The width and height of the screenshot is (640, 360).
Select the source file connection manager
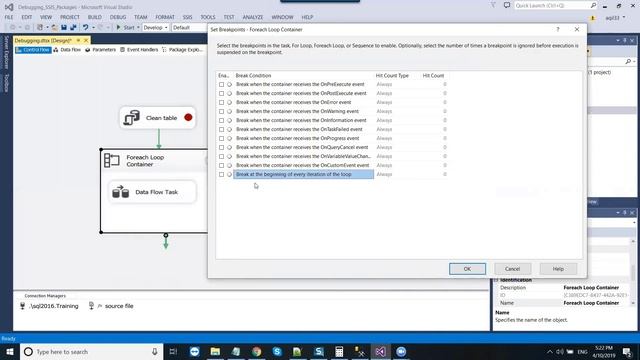coord(111,306)
